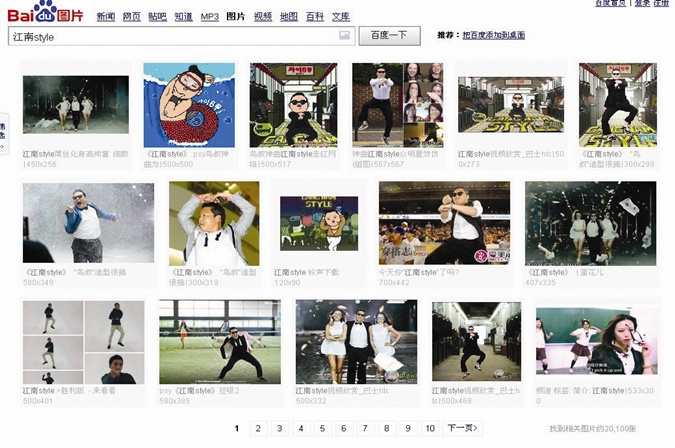Image resolution: width=675 pixels, height=448 pixels.
Task: Open the 铃声下载 small cartoon thumbnail
Action: [319, 223]
